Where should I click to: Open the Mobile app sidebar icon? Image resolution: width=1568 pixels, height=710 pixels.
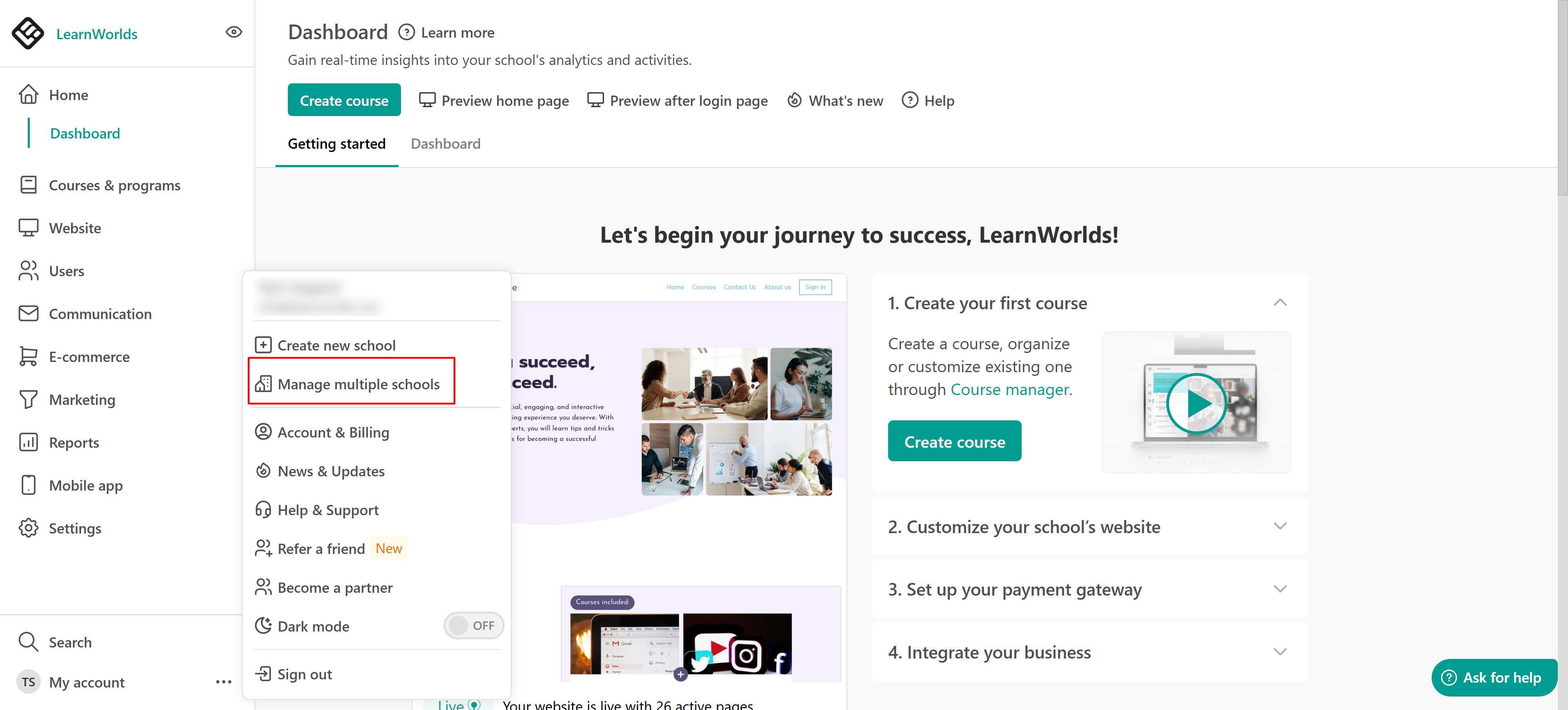pyautogui.click(x=28, y=485)
